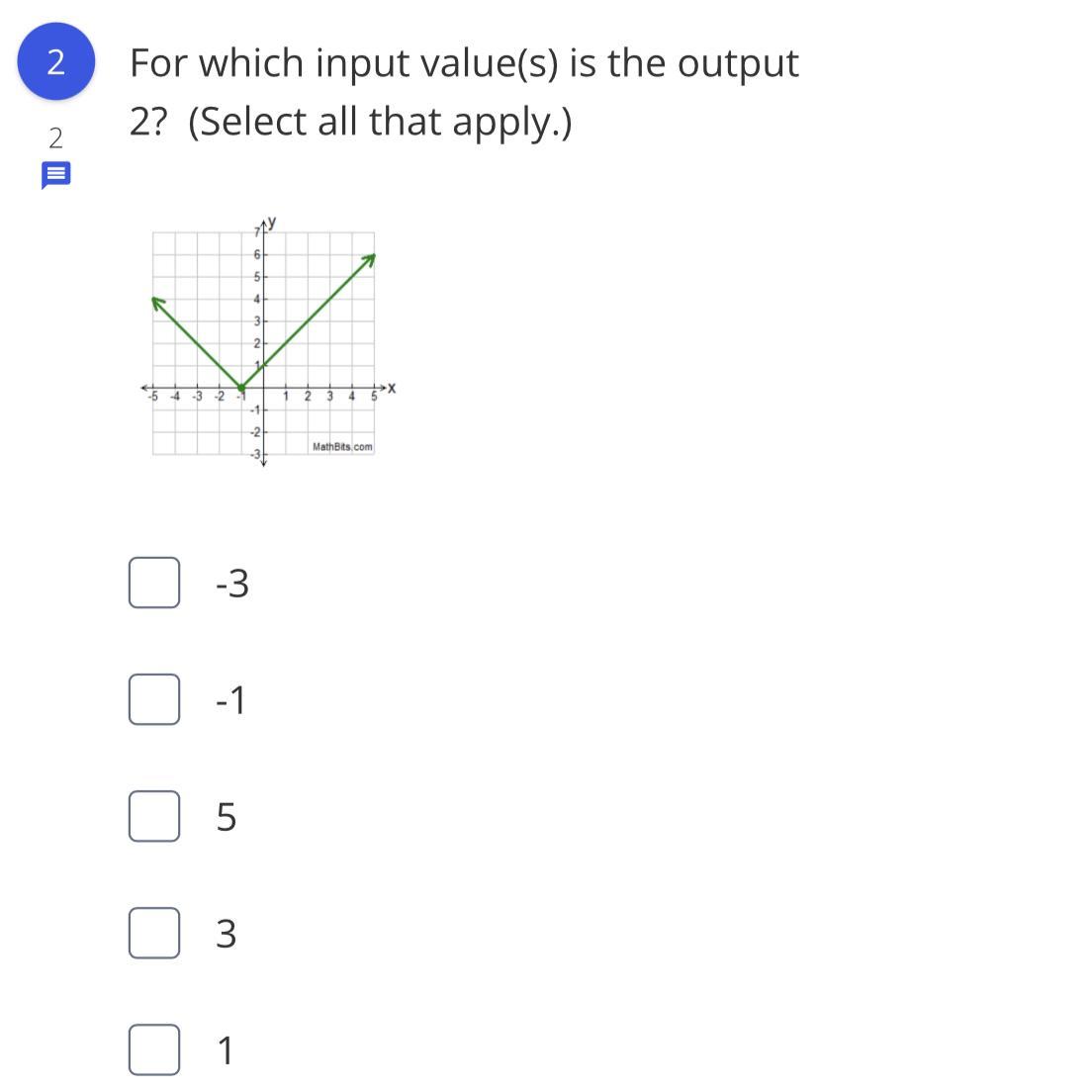Click the green vertex point on the graph
The image size is (1092, 1092).
tap(241, 388)
